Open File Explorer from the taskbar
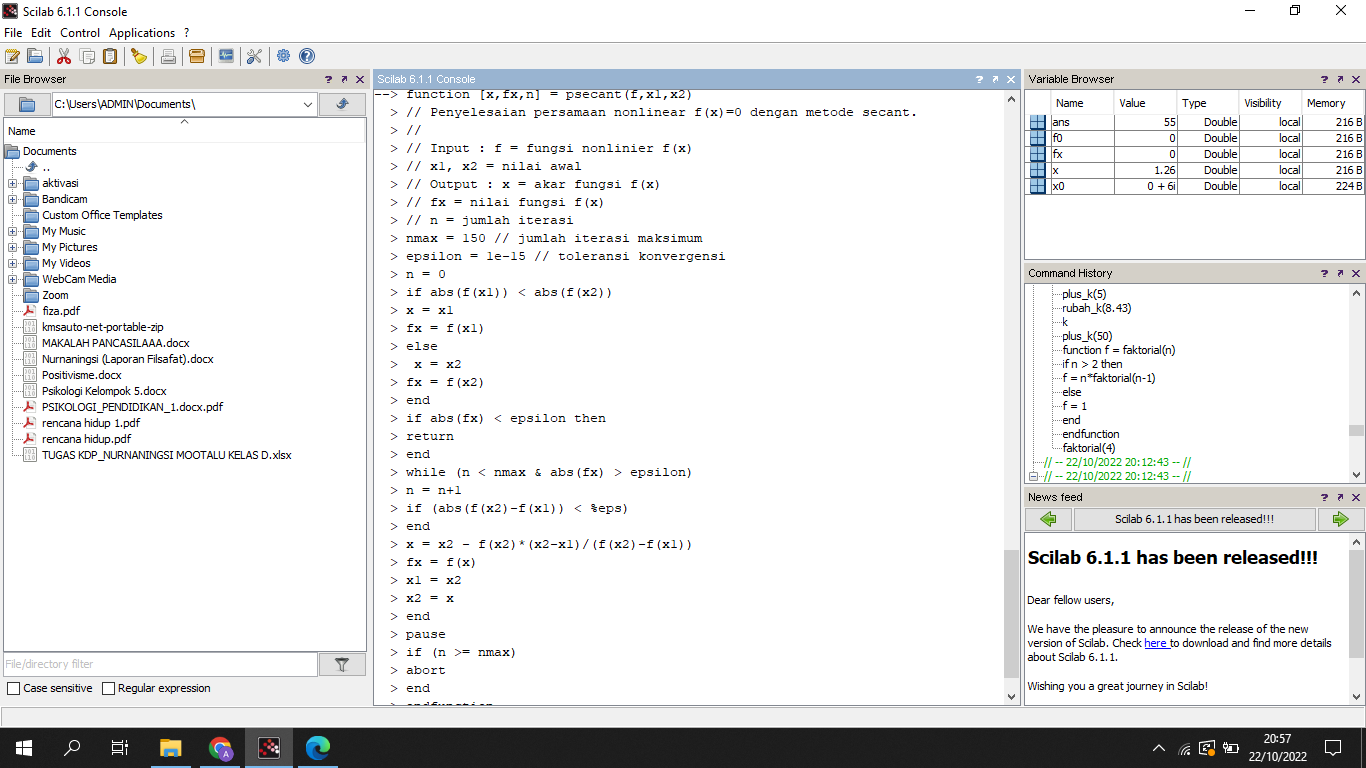The height and width of the screenshot is (768, 1366). click(171, 747)
